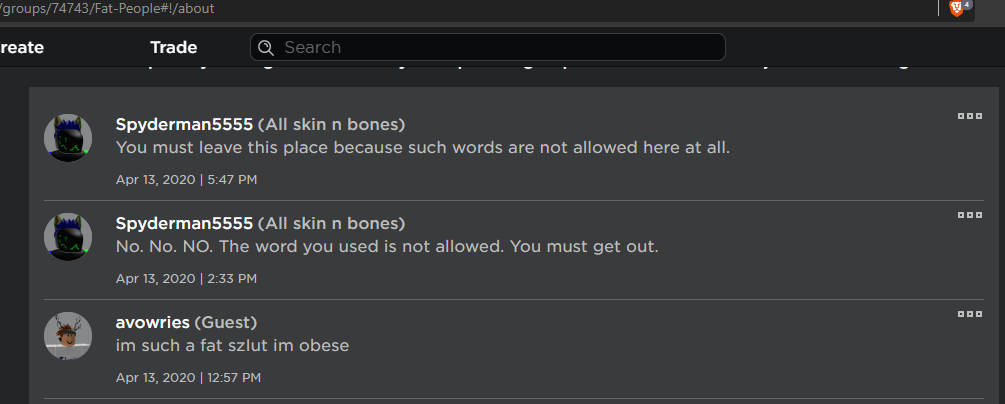
Task: Click the "Apr 13, 2020 | 12:57 PM" timestamp
Action: (x=188, y=378)
